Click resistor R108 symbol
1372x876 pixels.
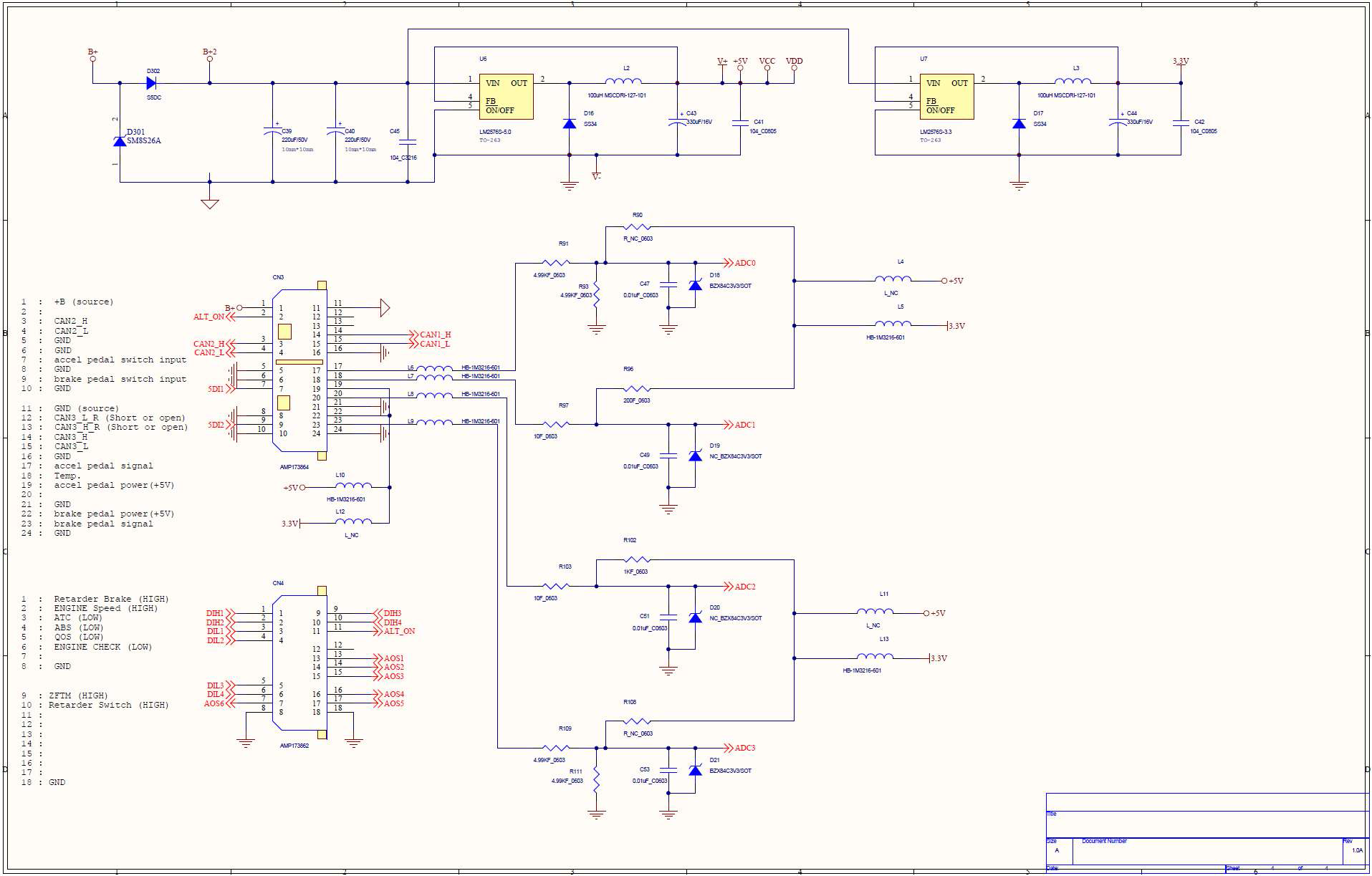point(636,721)
